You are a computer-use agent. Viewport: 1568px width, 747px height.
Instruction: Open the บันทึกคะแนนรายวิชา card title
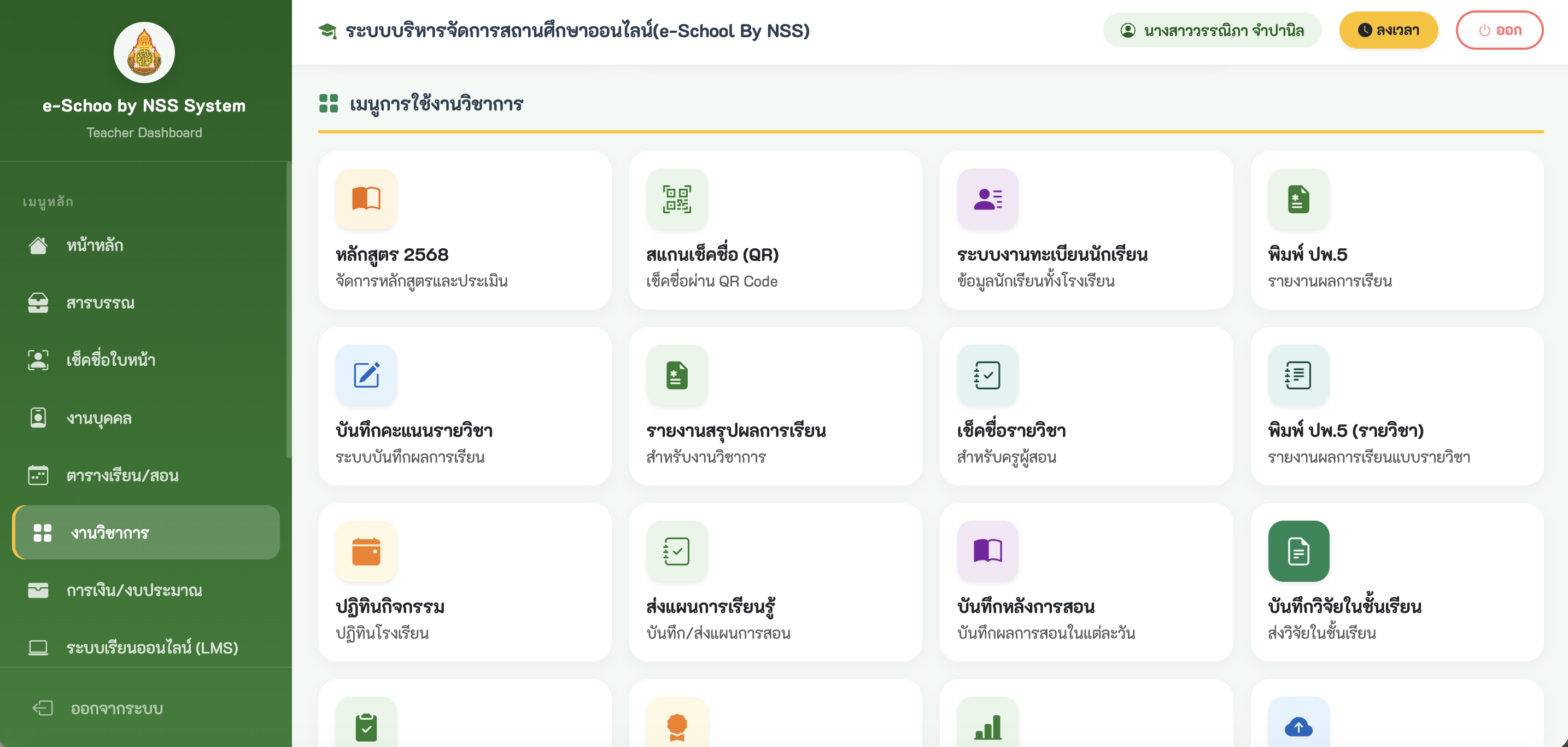click(x=414, y=430)
